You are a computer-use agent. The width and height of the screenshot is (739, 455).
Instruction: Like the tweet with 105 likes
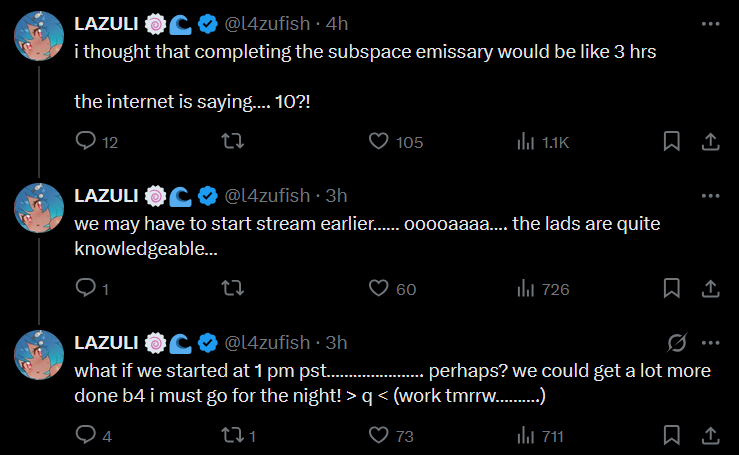tap(378, 142)
